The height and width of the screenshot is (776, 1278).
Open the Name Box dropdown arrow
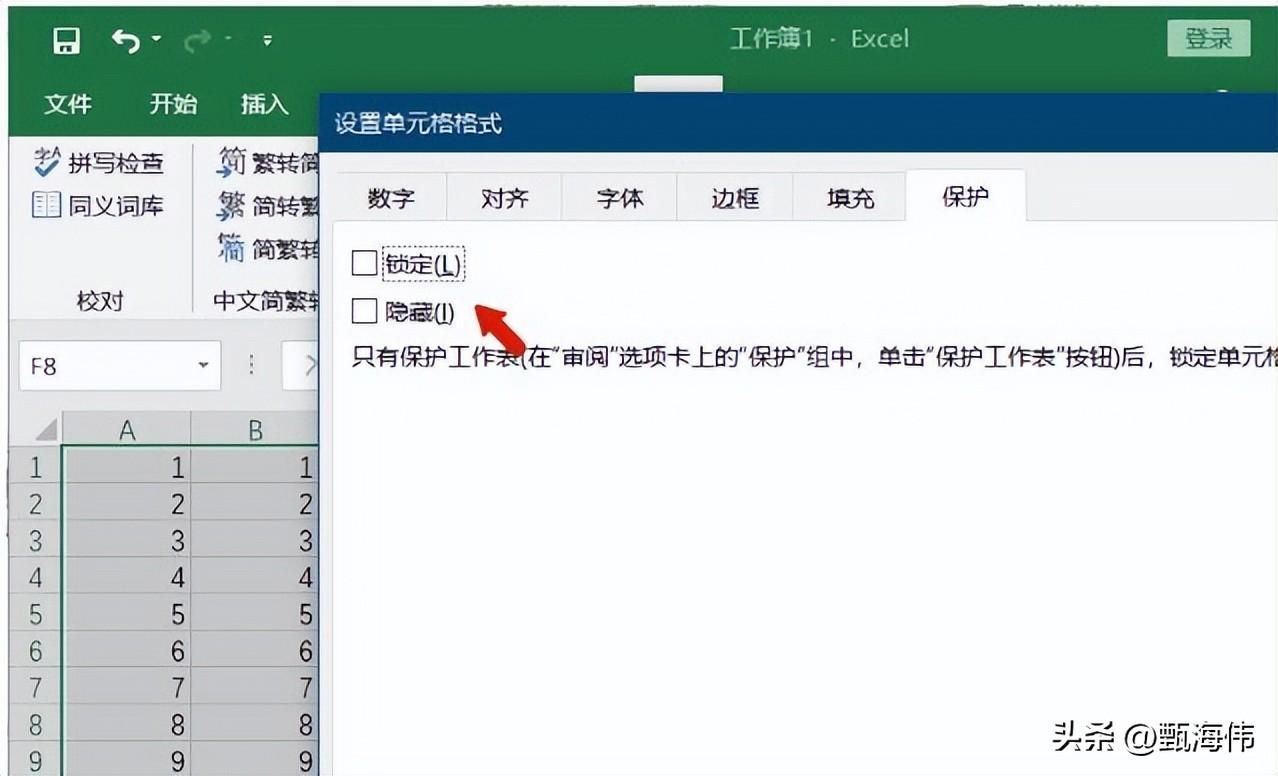[204, 366]
